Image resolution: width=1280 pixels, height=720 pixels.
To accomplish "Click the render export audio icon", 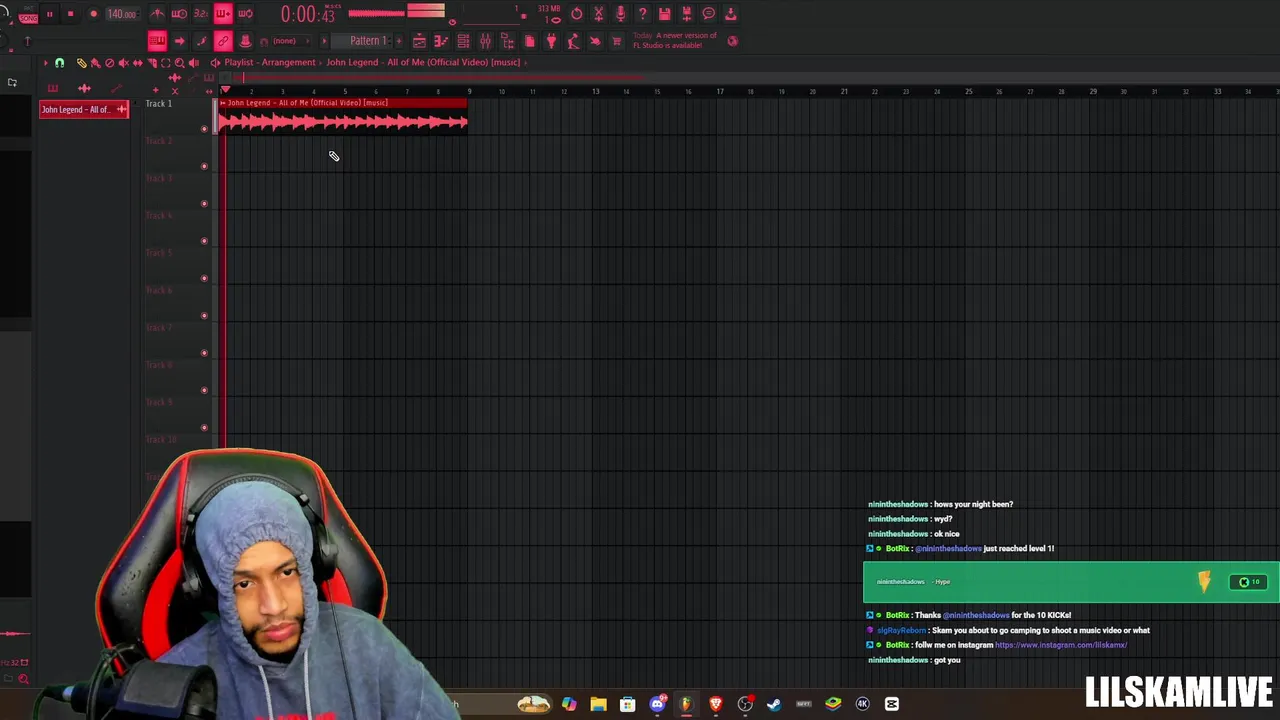I will coord(686,14).
